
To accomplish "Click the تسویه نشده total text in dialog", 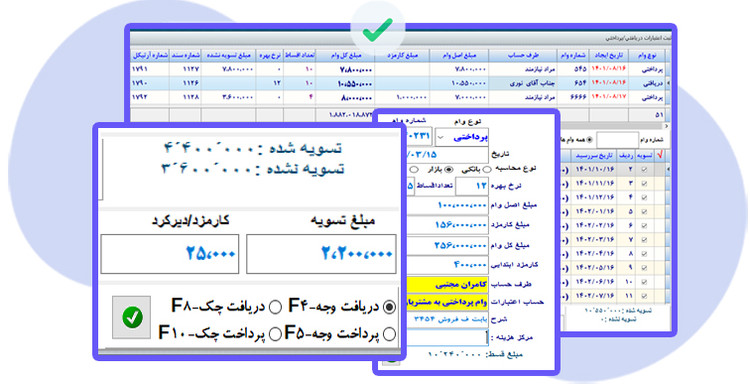I will tap(254, 169).
